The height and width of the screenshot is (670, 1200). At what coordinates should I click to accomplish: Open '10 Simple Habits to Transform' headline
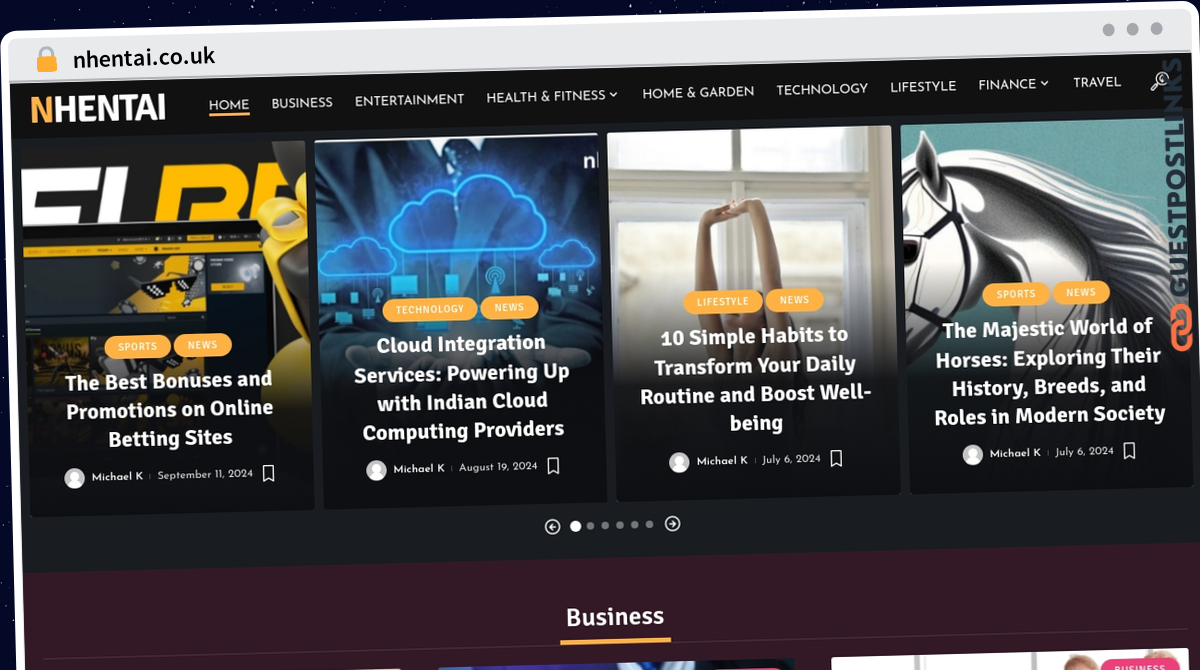click(755, 379)
